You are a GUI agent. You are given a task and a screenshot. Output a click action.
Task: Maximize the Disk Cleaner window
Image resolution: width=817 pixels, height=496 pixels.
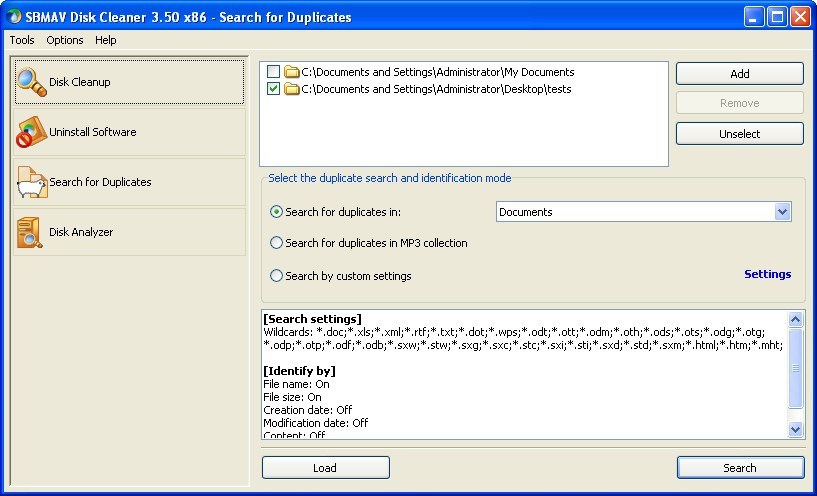(777, 17)
